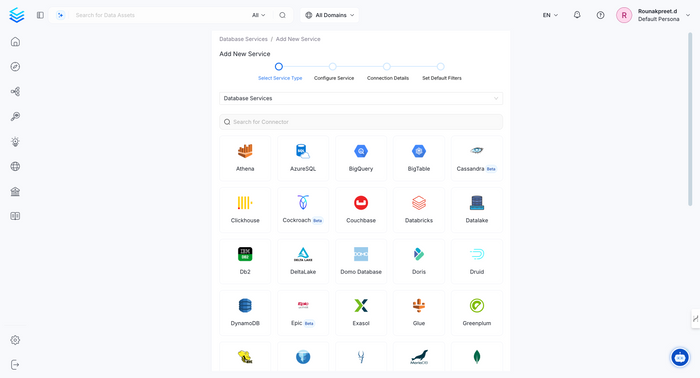700x378 pixels.
Task: Select the DynamoDB connector
Action: [245, 313]
